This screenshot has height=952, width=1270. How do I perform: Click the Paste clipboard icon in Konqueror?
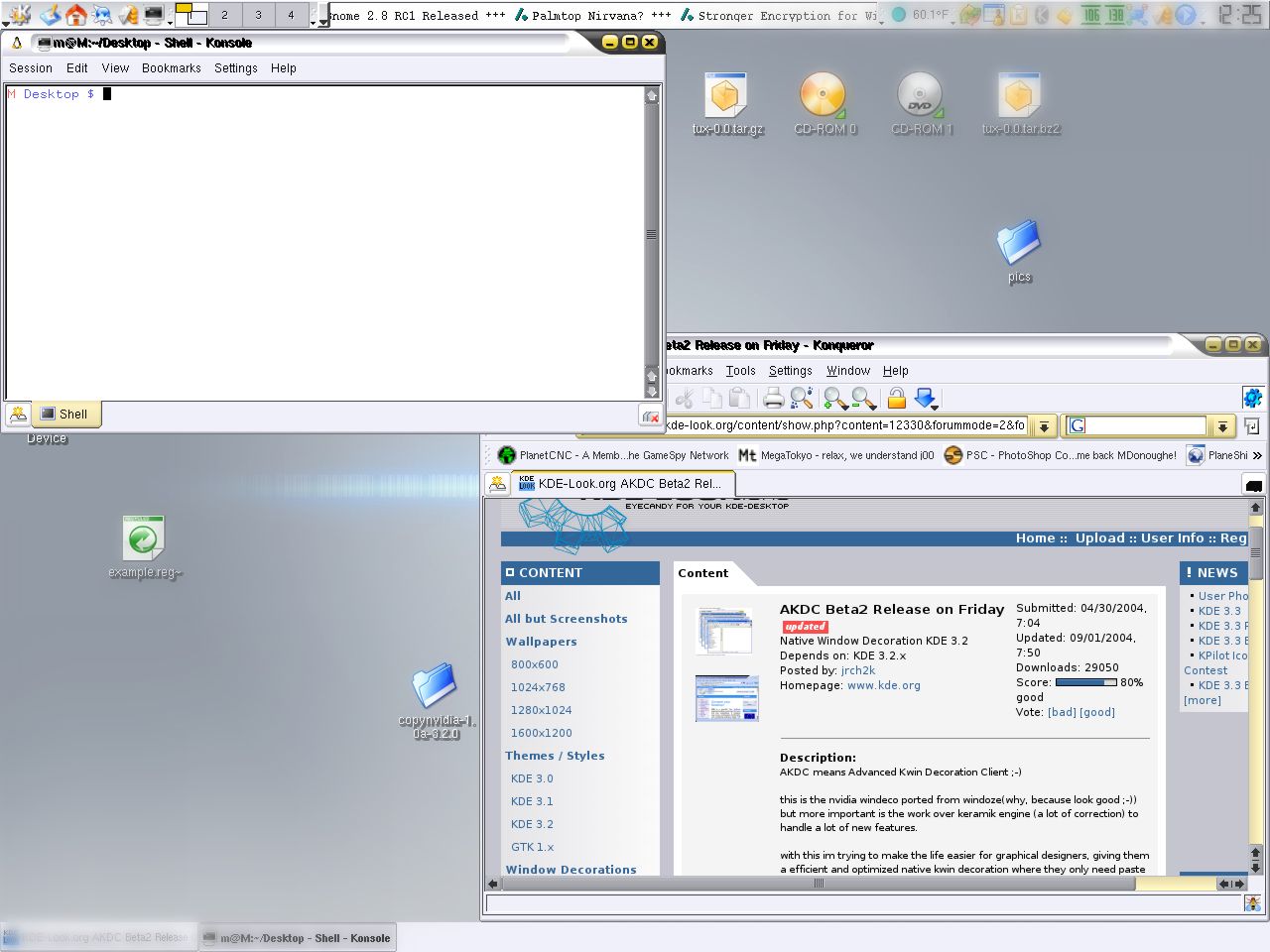click(739, 399)
